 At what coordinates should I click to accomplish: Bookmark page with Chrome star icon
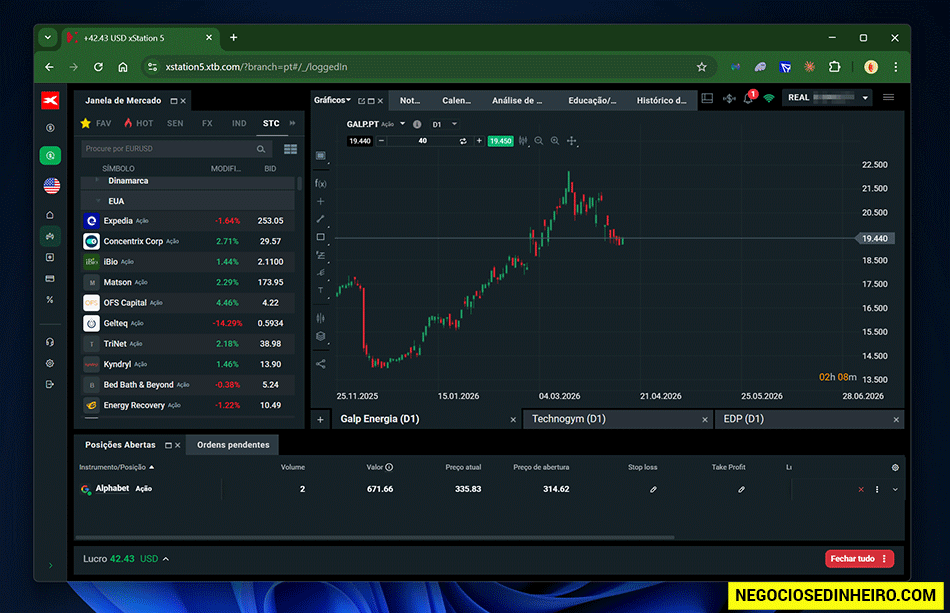(x=702, y=67)
